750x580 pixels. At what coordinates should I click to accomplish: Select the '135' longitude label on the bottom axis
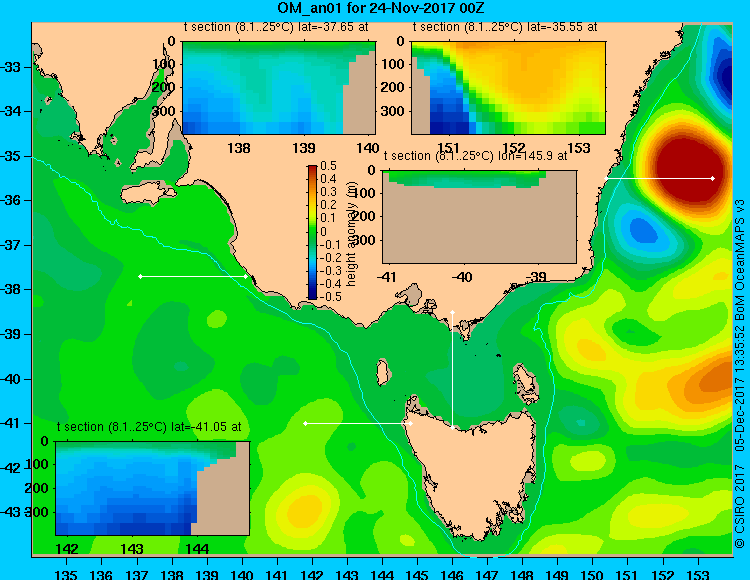(x=66, y=574)
